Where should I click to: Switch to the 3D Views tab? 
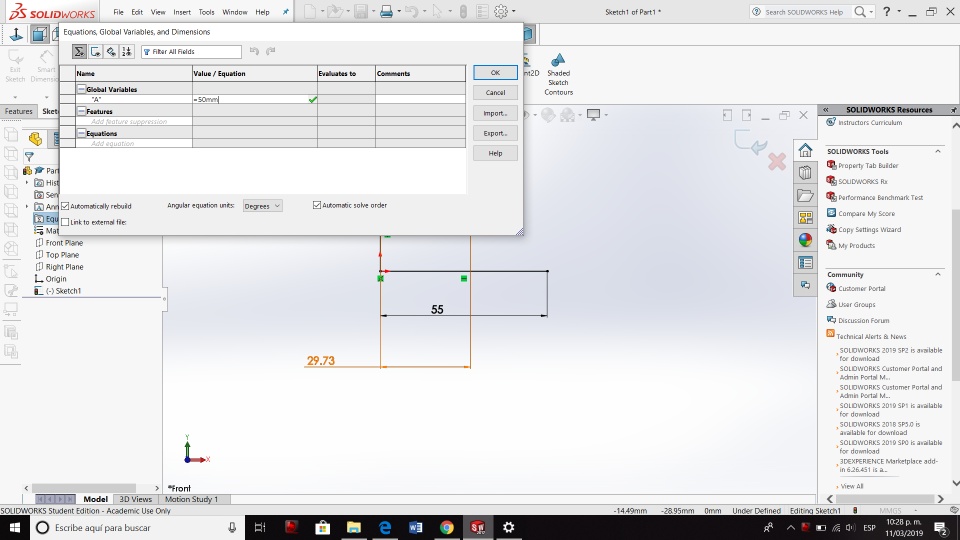135,499
